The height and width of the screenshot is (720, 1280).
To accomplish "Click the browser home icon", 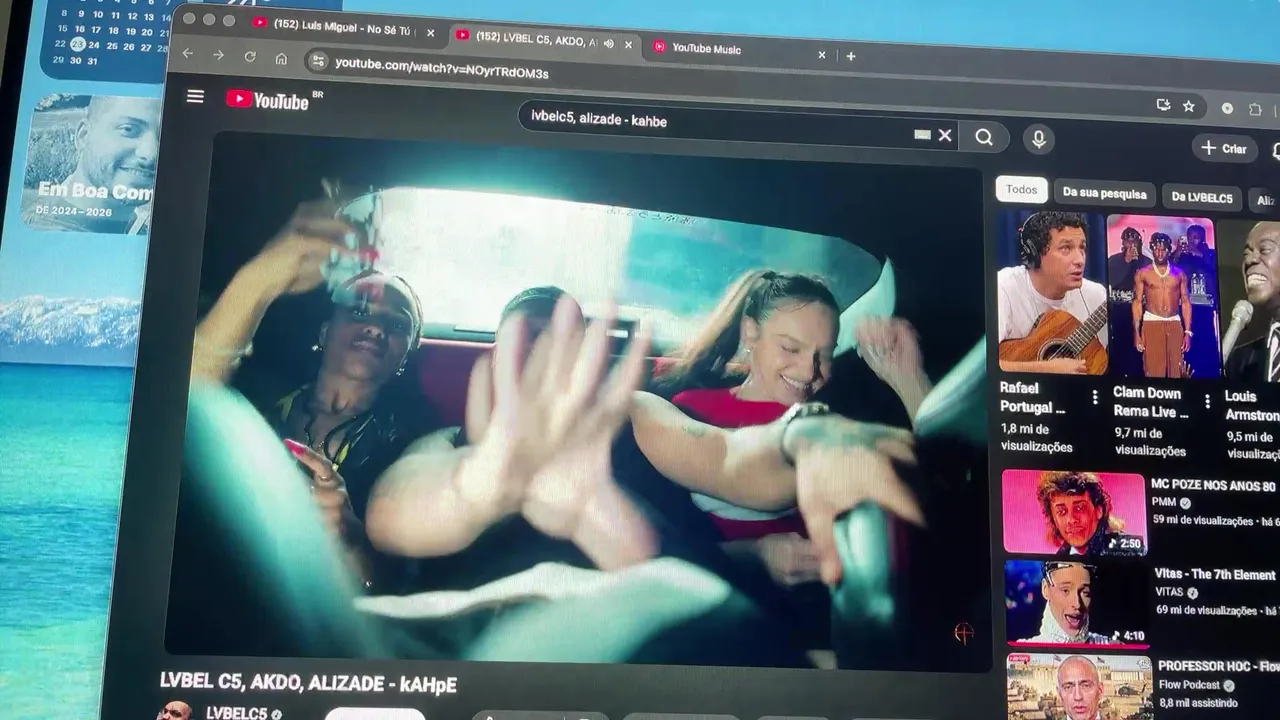I will click(x=281, y=58).
